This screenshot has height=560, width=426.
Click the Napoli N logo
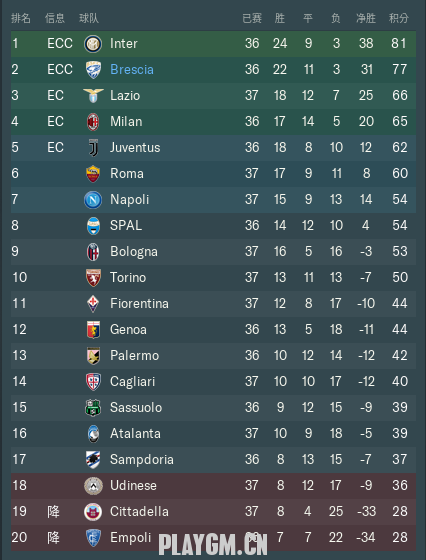click(x=93, y=200)
